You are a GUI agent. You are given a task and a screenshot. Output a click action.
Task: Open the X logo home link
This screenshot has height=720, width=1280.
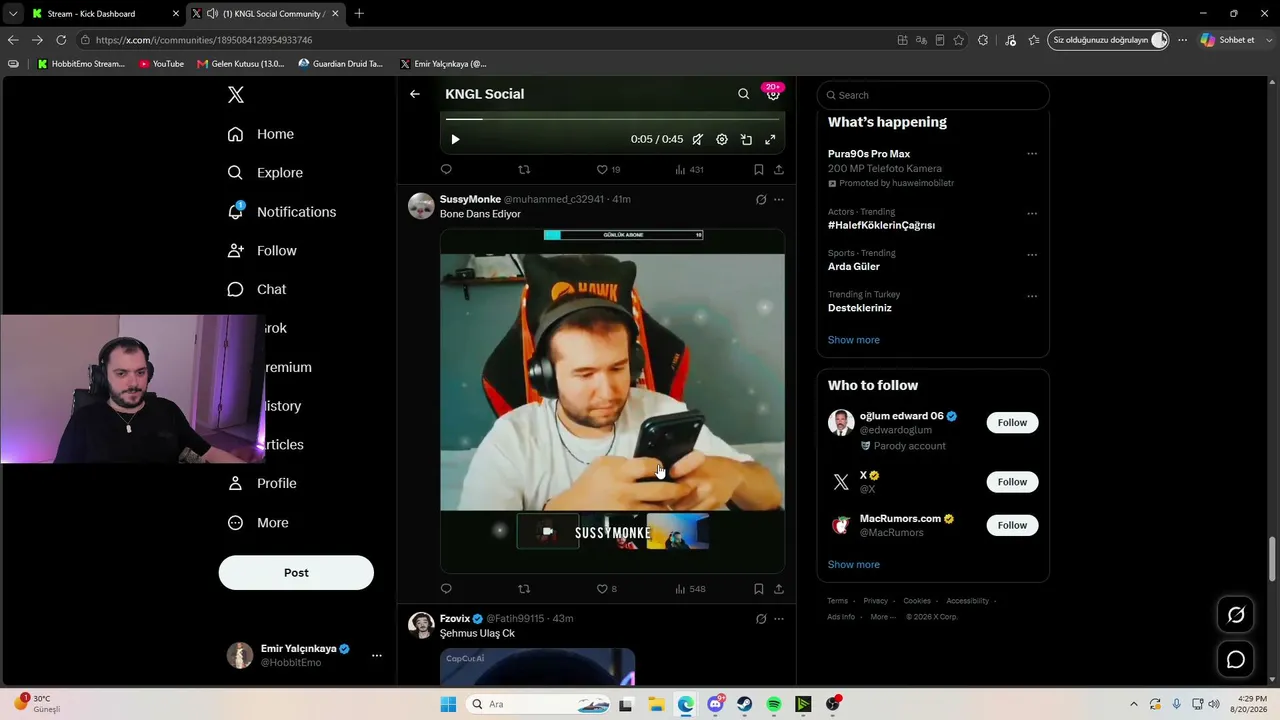[x=235, y=95]
